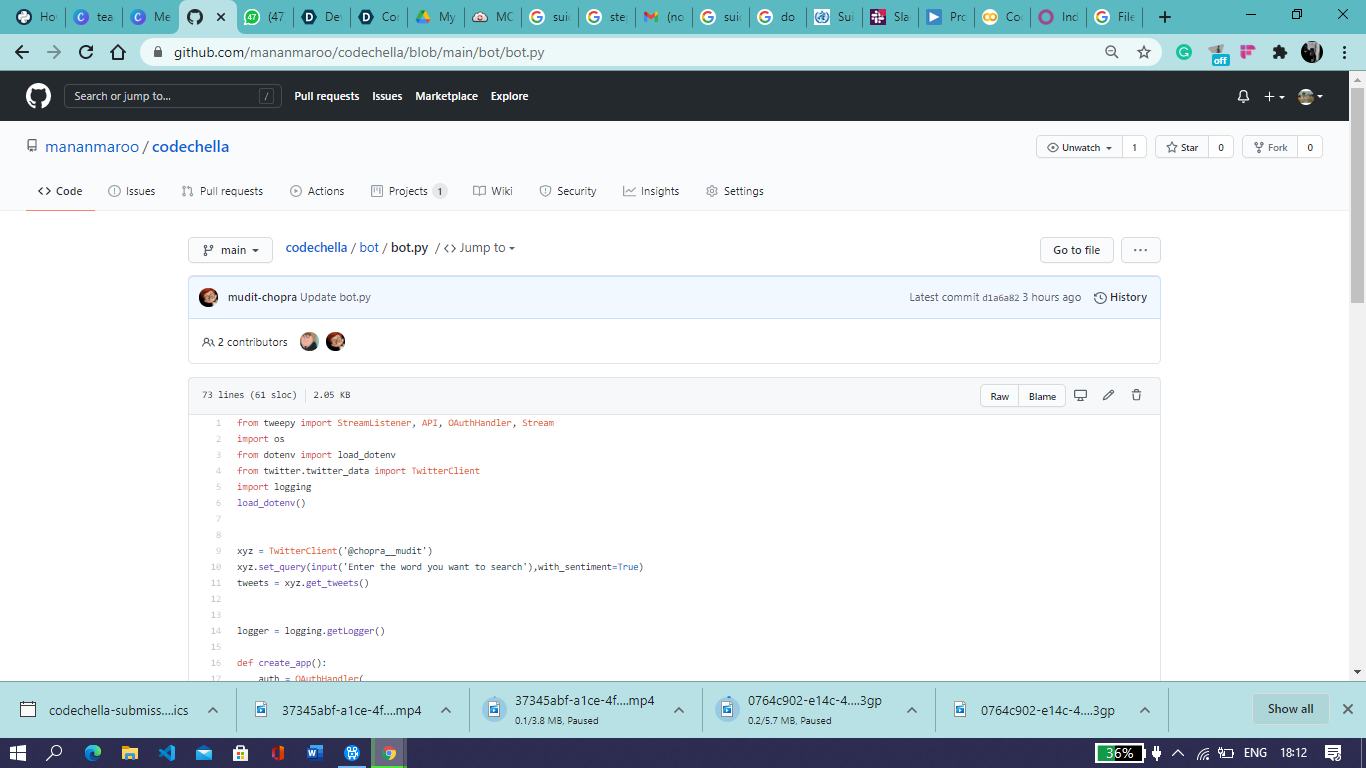Expand the Jump to dropdown

(480, 248)
